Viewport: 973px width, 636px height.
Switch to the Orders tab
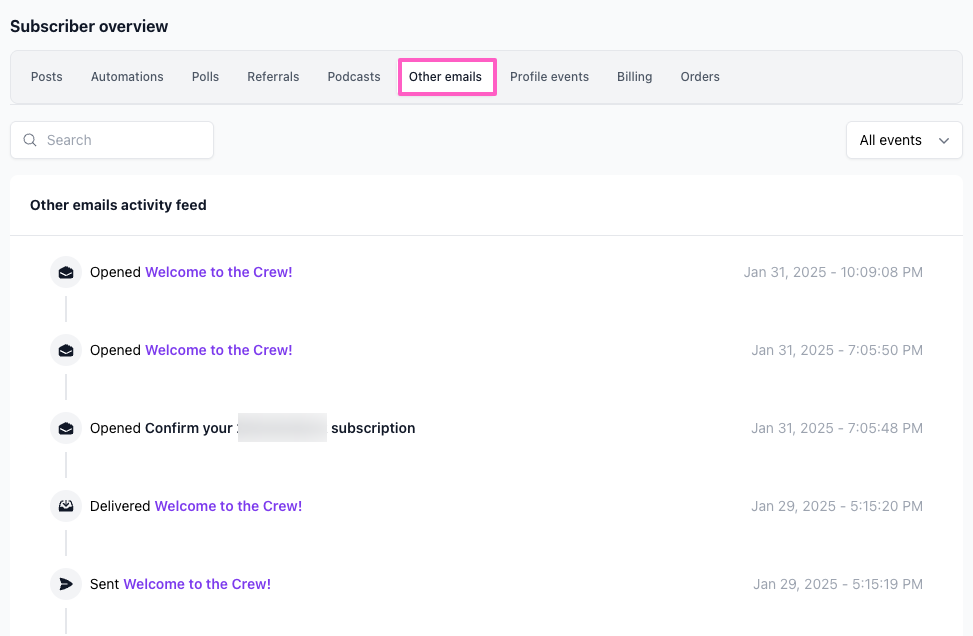click(700, 77)
